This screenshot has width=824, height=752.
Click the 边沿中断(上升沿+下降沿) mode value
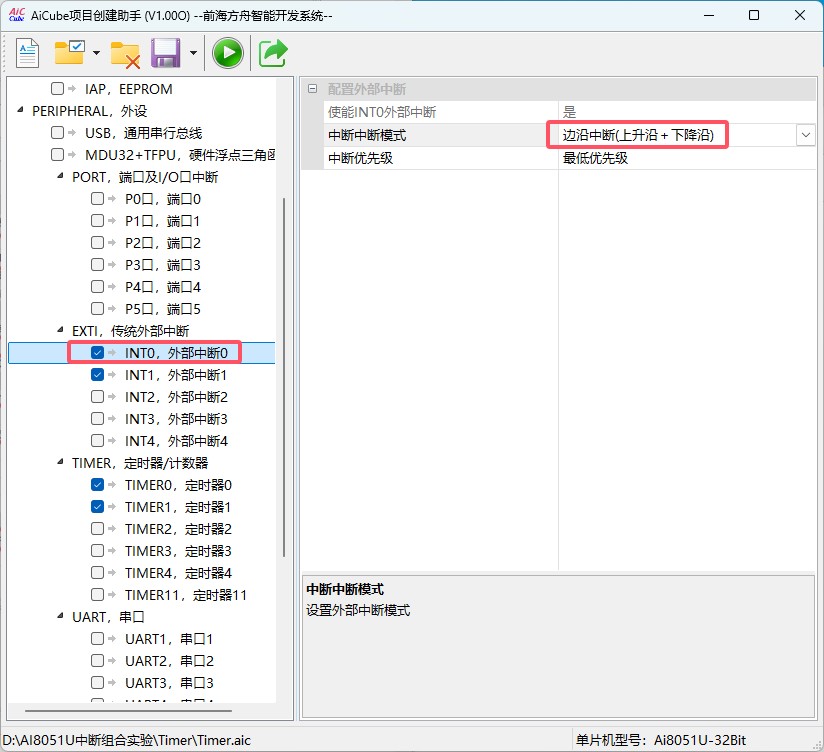coord(638,135)
